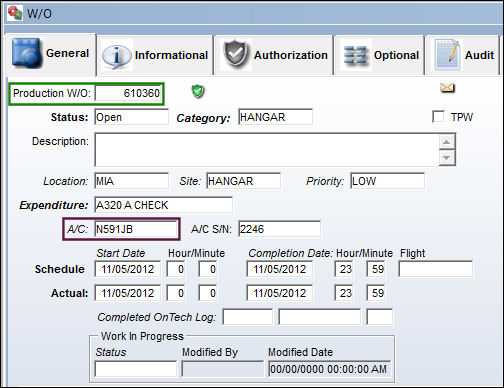504x388 pixels.
Task: Click inside the Description text area
Action: coord(267,150)
